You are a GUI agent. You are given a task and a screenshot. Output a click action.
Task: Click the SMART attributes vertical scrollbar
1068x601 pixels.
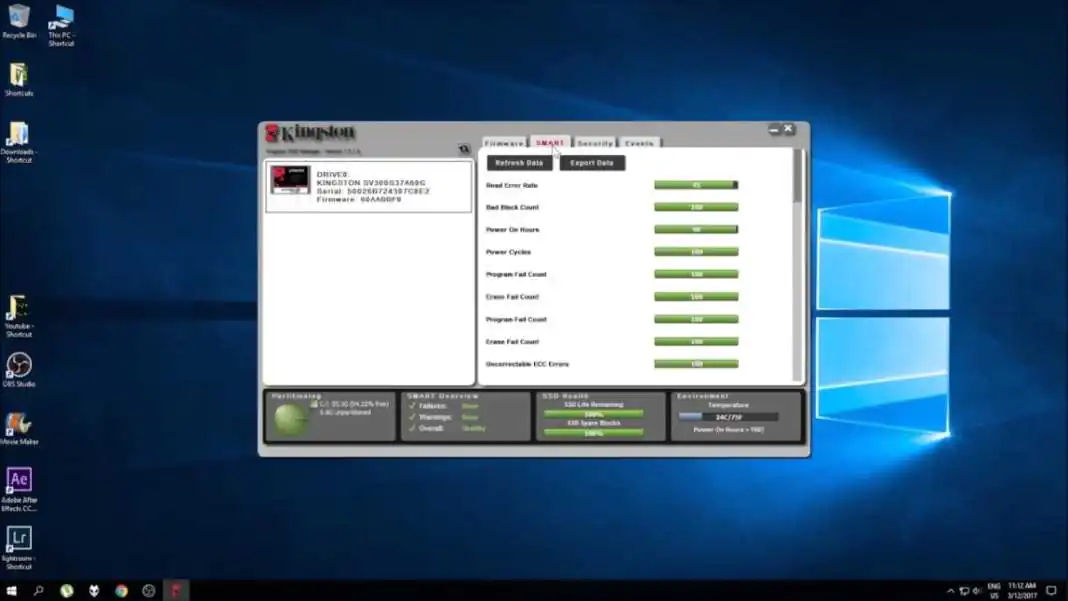[797, 265]
